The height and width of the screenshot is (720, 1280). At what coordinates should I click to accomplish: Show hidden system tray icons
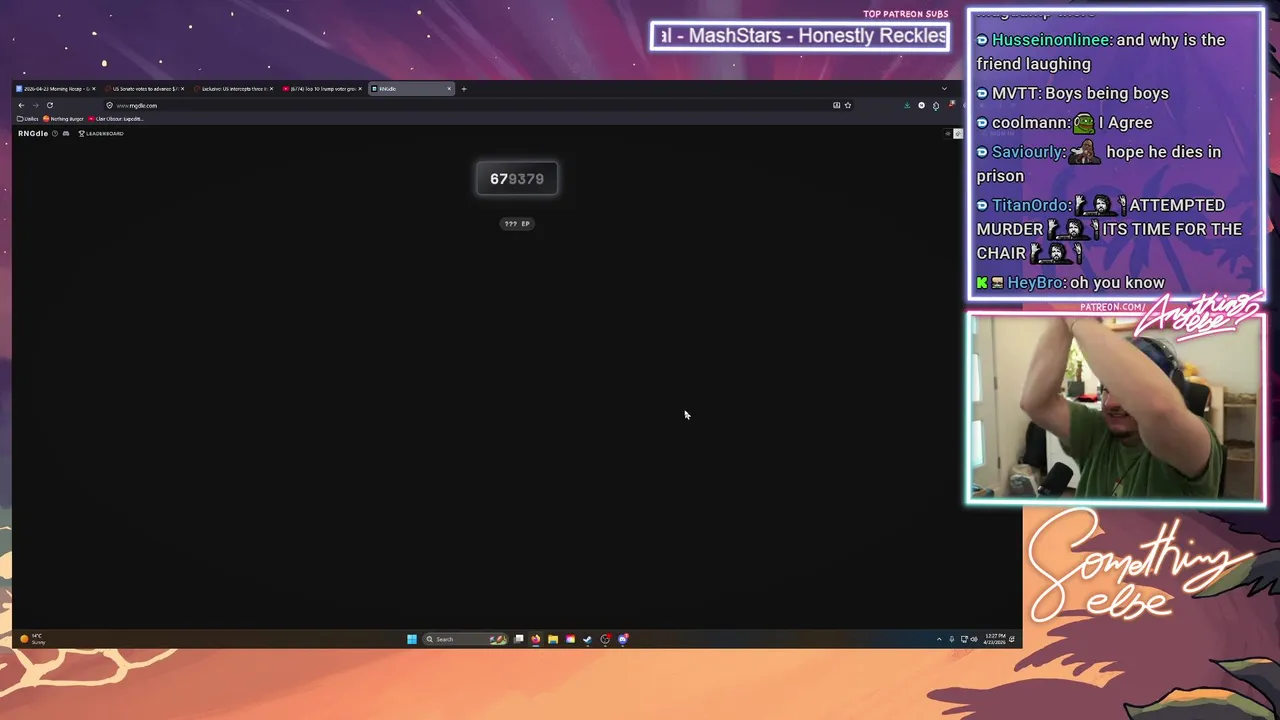pos(939,639)
